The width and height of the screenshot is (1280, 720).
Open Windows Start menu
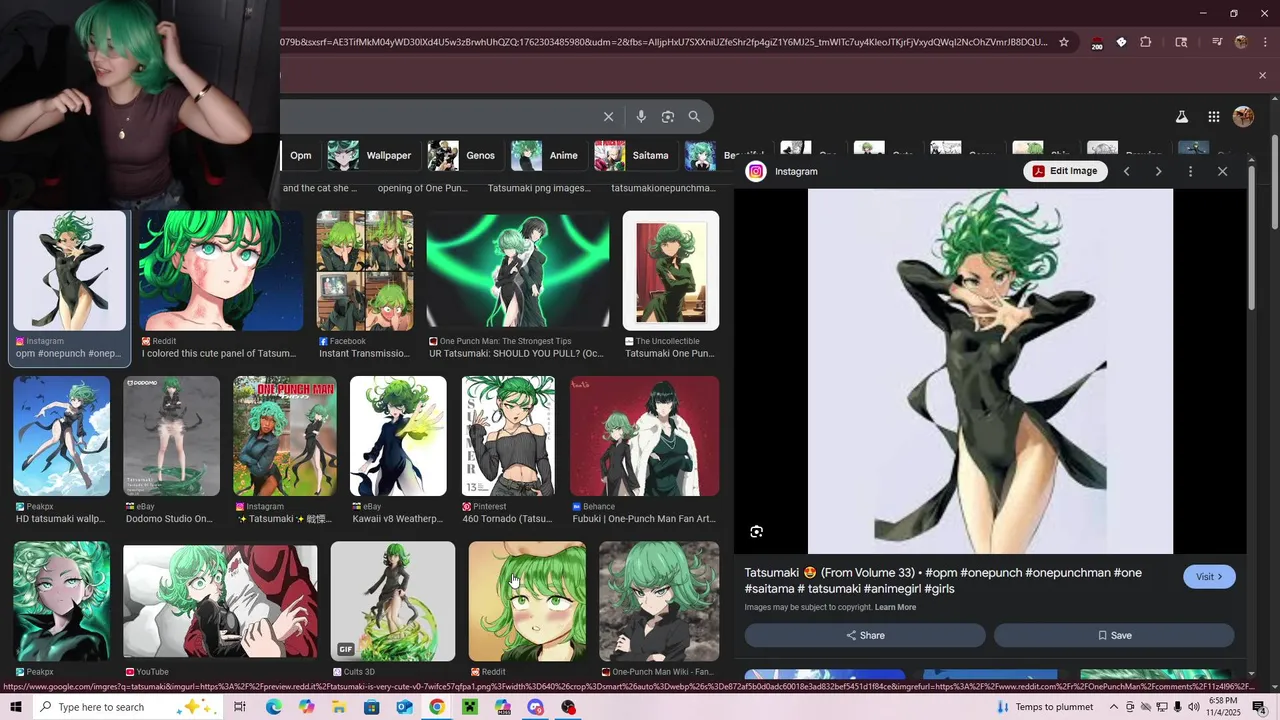point(16,707)
